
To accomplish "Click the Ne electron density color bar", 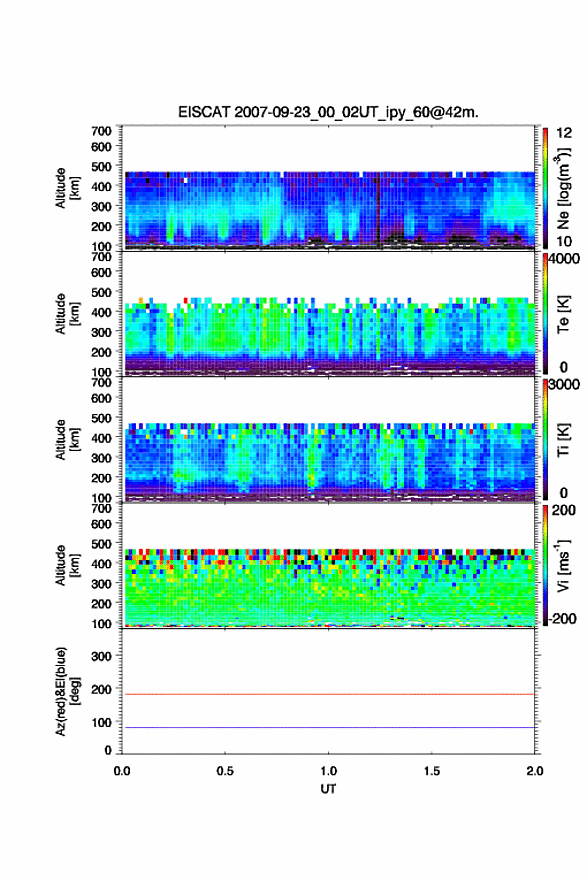I will [545, 187].
